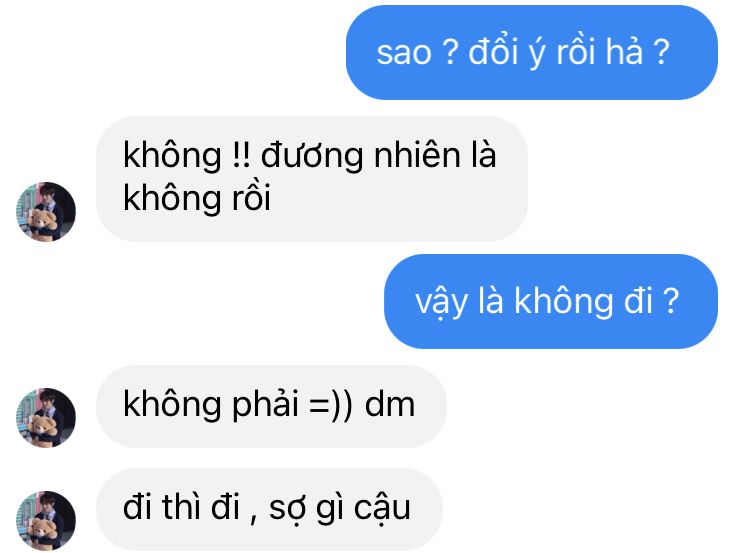The image size is (750, 553).
Task: Click the teddy bear in the middle avatar
Action: (43, 428)
